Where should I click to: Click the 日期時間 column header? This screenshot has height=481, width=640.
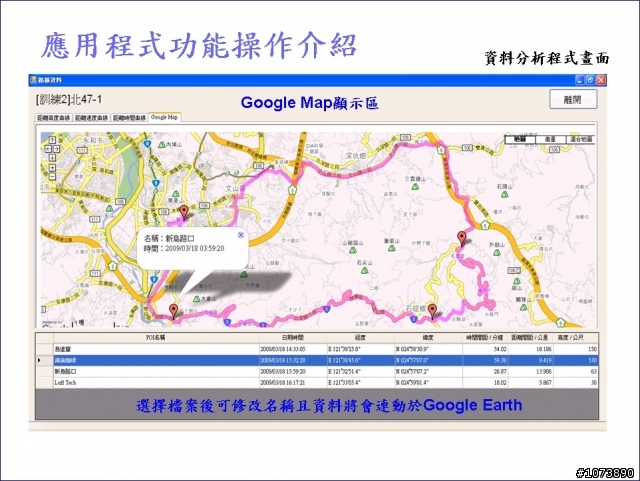(x=292, y=338)
